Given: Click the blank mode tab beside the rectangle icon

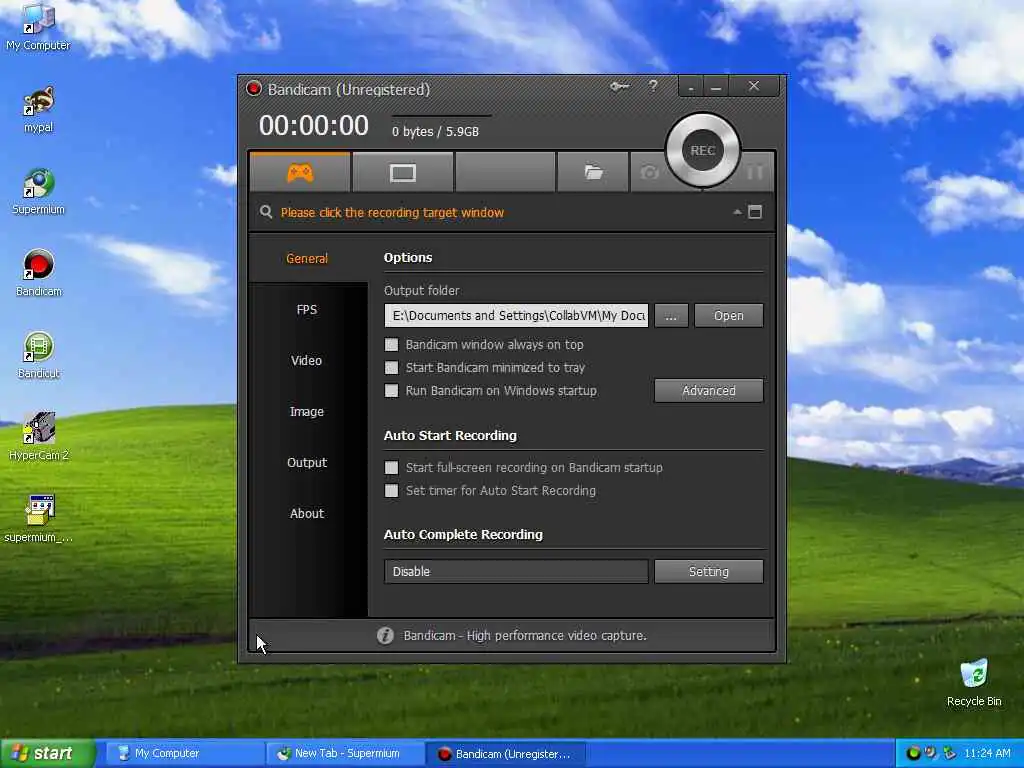Looking at the screenshot, I should coord(505,172).
